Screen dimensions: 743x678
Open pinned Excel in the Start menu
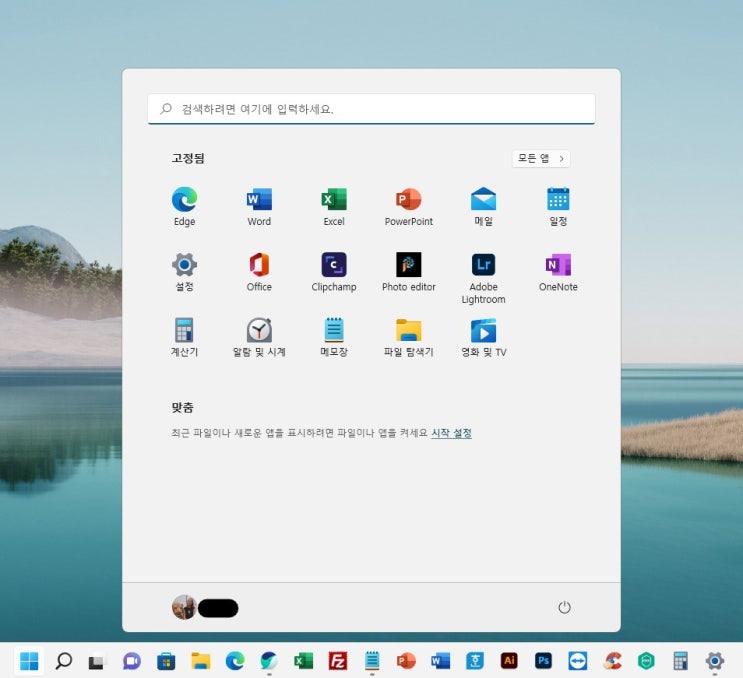tap(334, 207)
